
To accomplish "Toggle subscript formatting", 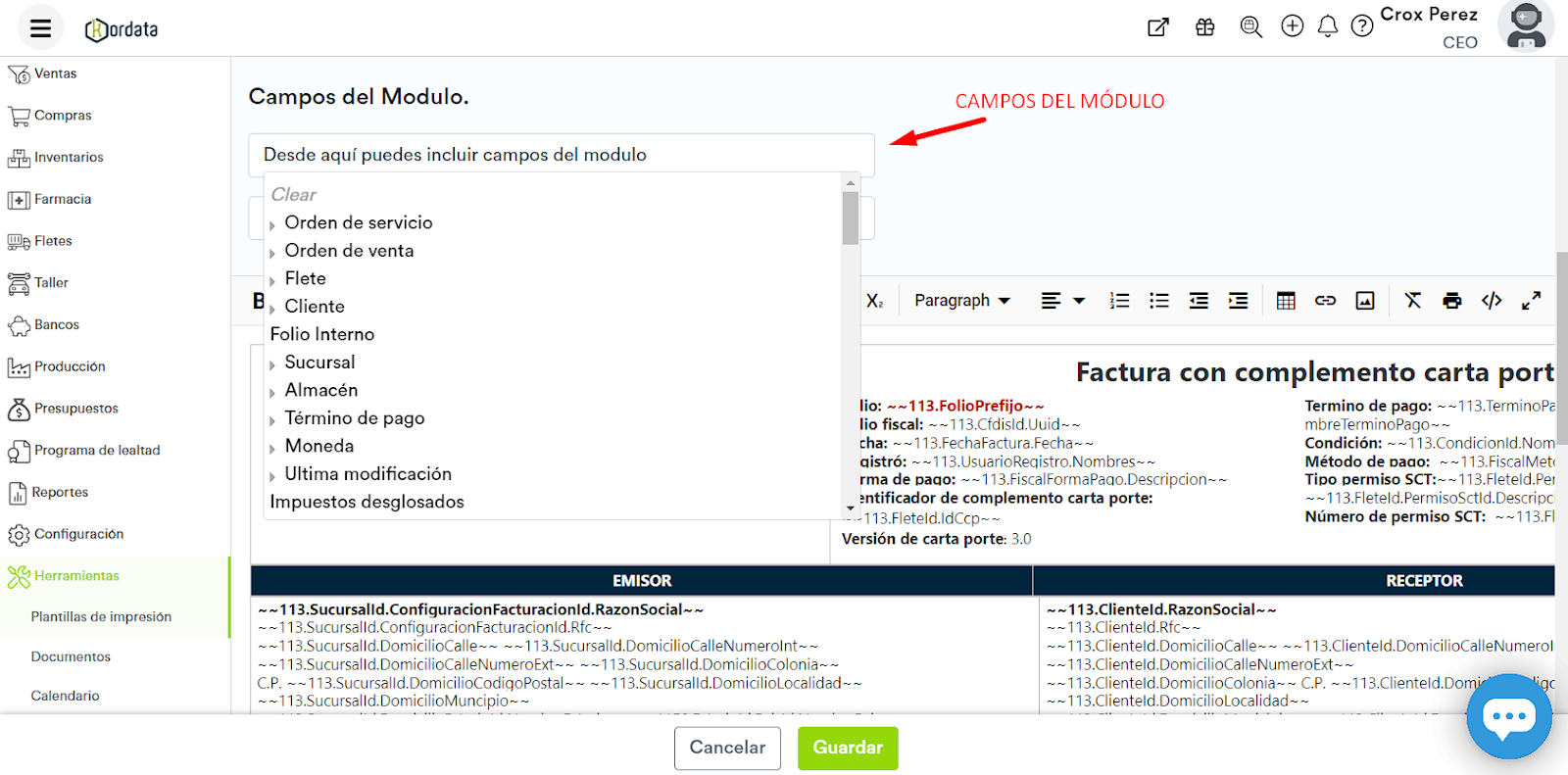I will point(874,301).
